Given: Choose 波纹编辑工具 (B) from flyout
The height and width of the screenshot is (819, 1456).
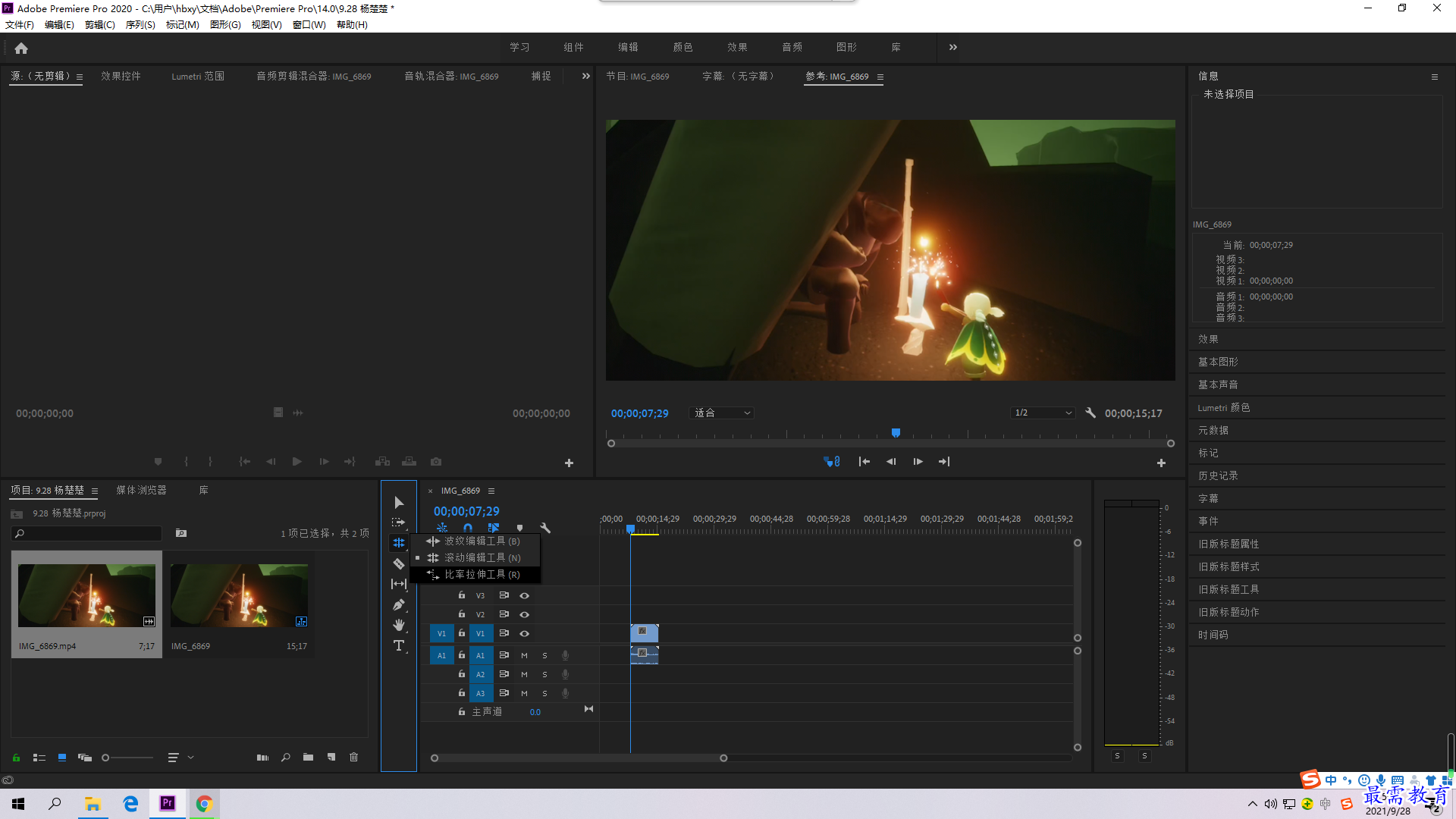Looking at the screenshot, I should (x=475, y=541).
